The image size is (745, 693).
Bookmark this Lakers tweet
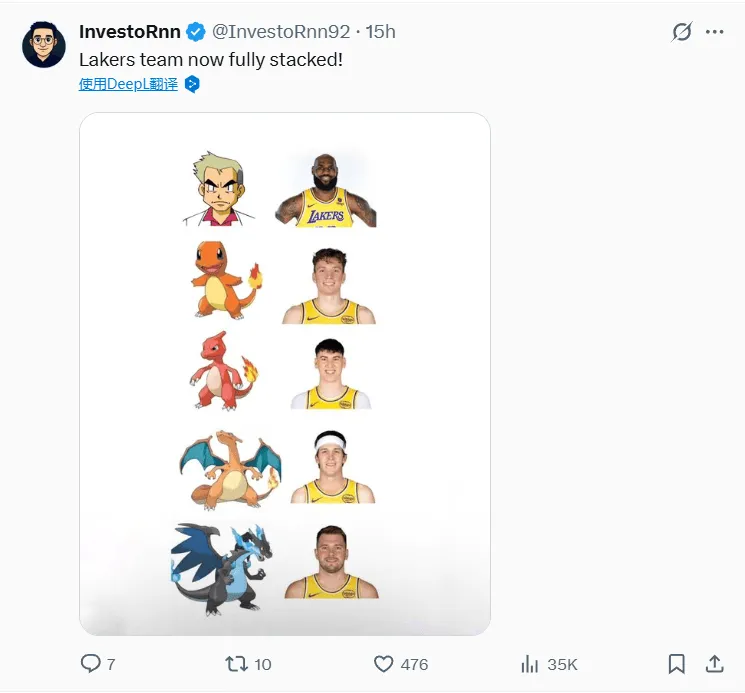(x=677, y=663)
